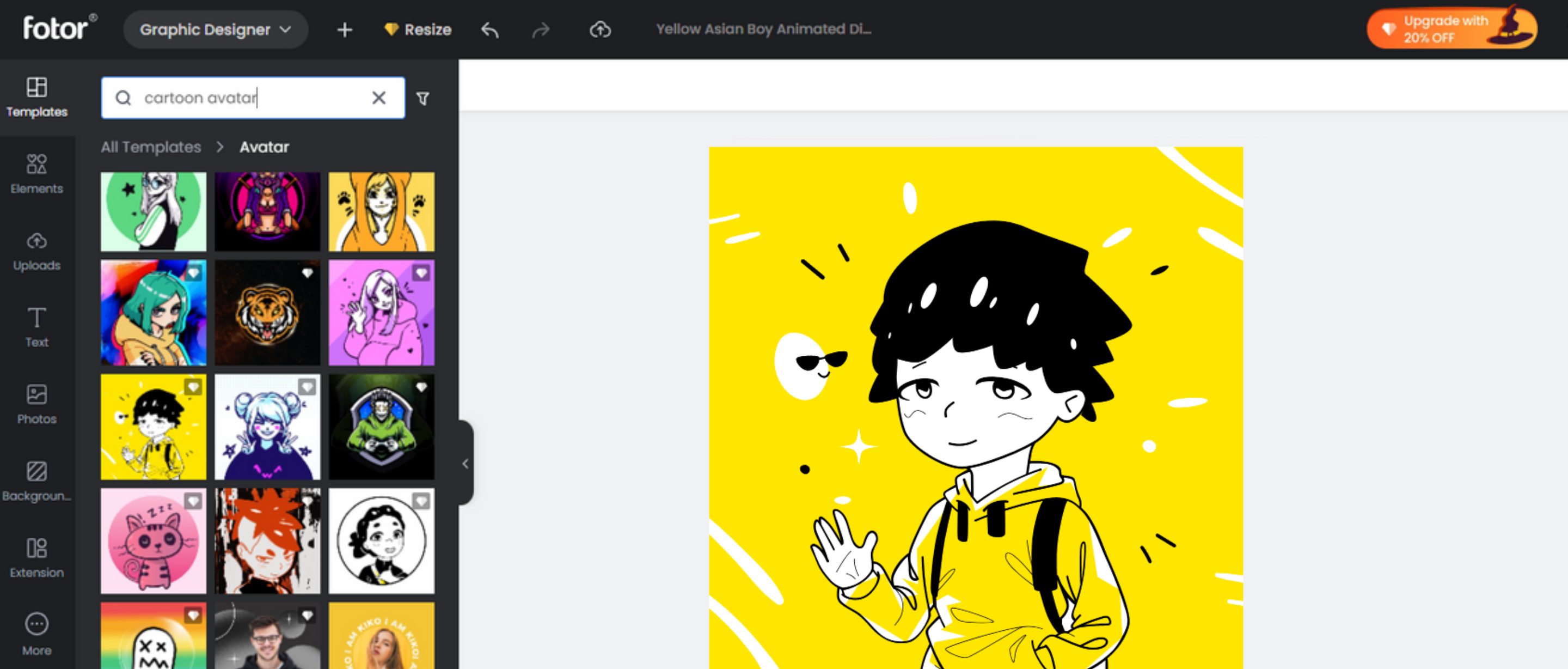Open the Avatar templates category tab

pyautogui.click(x=263, y=147)
